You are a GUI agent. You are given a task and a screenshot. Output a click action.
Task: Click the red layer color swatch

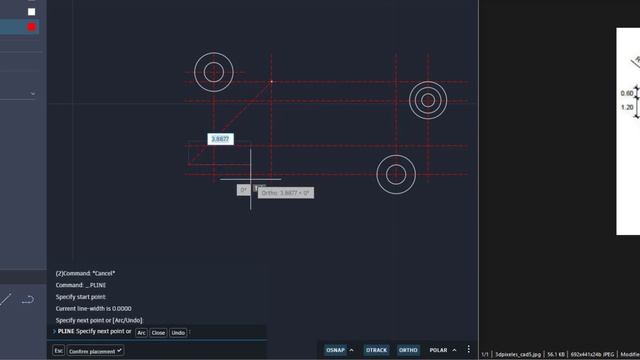click(31, 27)
